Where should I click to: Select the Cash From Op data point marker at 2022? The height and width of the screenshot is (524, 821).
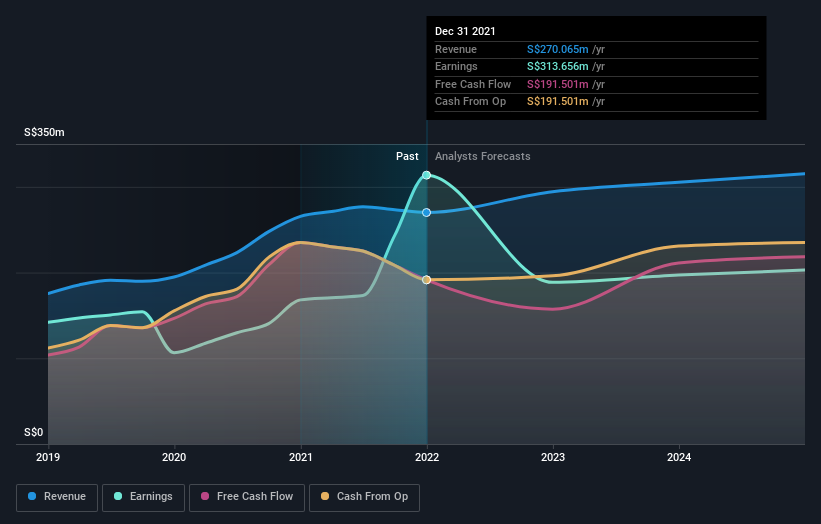point(427,280)
